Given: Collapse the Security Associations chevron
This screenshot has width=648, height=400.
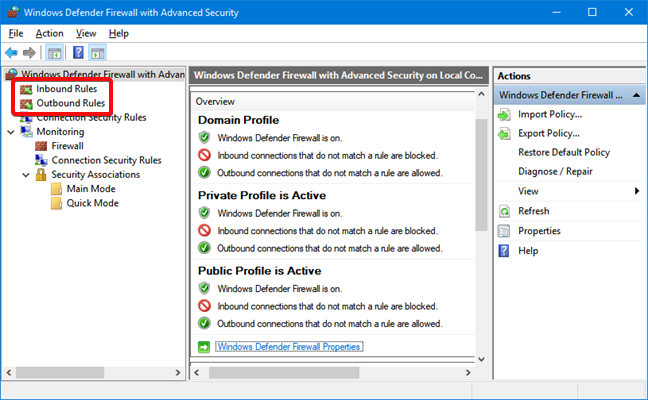Looking at the screenshot, I should click(x=26, y=175).
